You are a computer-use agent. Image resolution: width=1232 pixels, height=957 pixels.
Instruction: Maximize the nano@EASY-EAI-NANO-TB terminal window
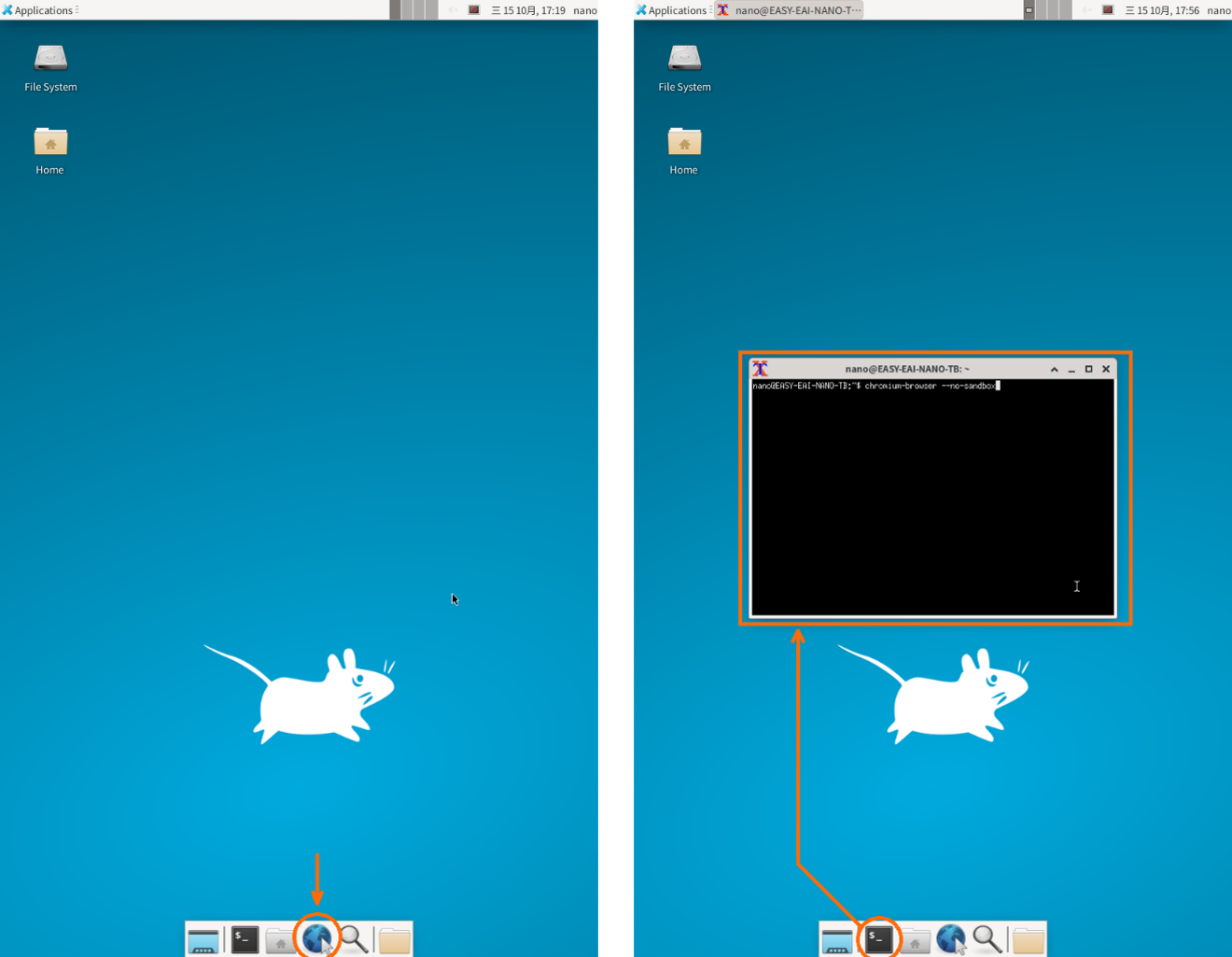pyautogui.click(x=1088, y=369)
